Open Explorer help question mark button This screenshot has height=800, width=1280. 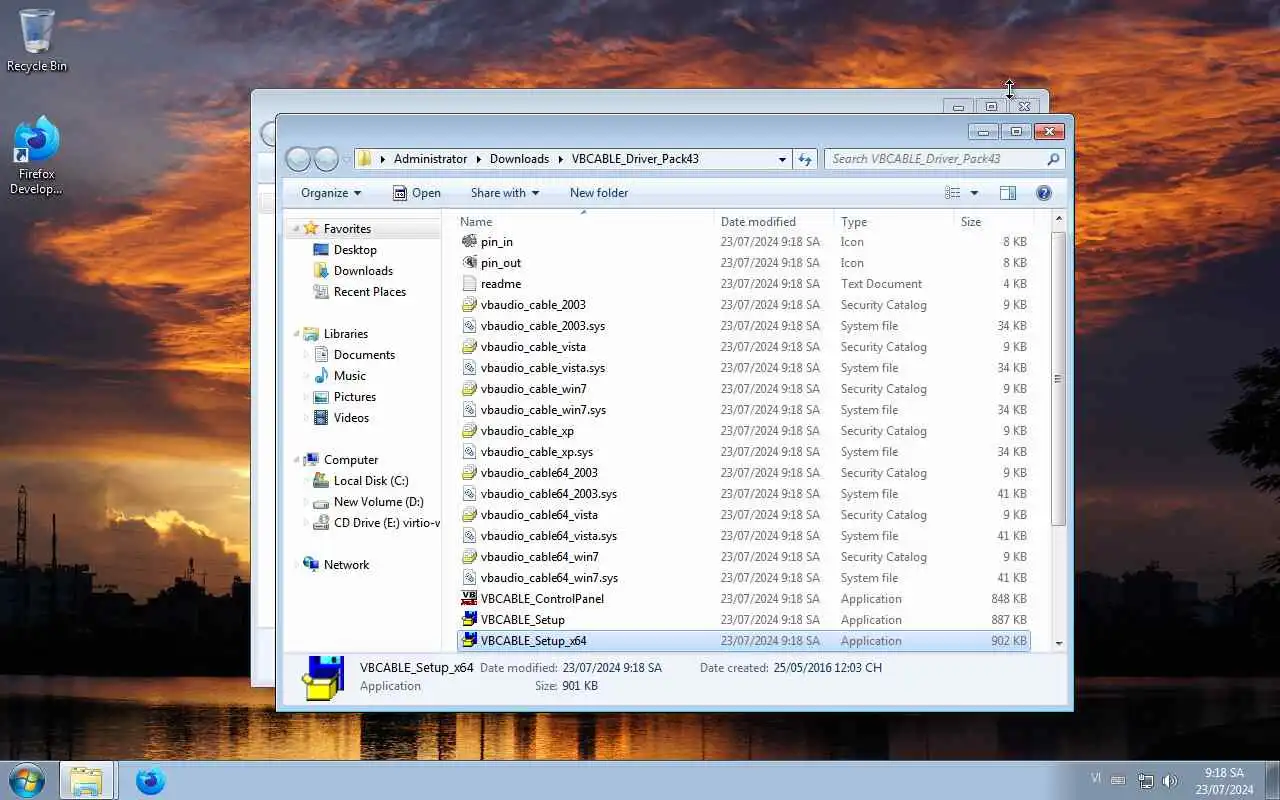coord(1043,193)
